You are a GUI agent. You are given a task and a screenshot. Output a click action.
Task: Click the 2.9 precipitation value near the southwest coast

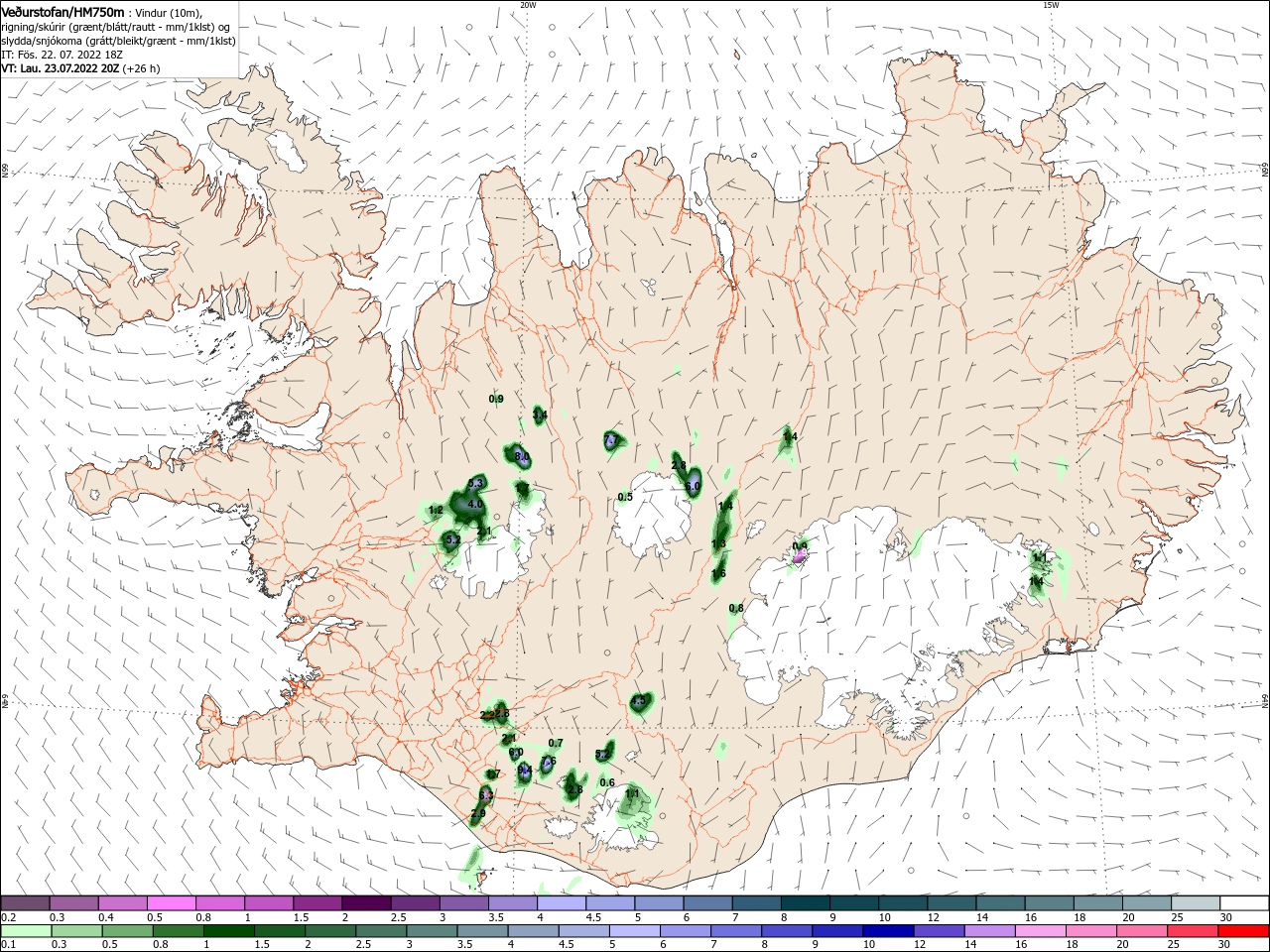coord(478,814)
